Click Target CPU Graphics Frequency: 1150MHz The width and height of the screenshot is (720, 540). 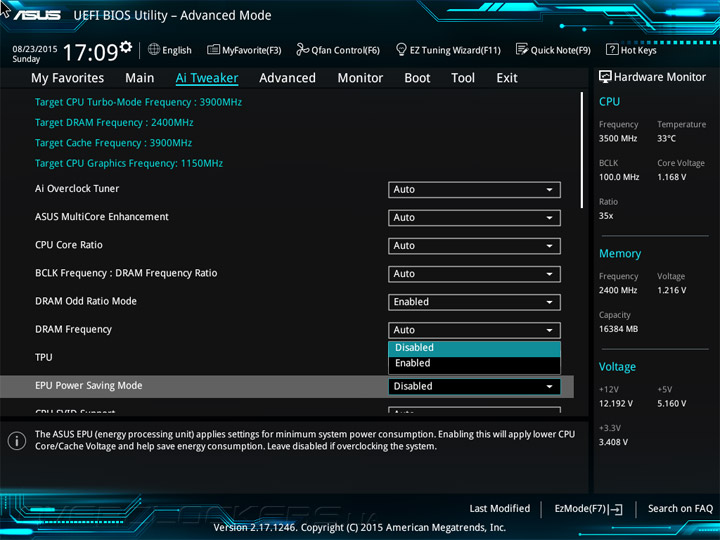129,163
